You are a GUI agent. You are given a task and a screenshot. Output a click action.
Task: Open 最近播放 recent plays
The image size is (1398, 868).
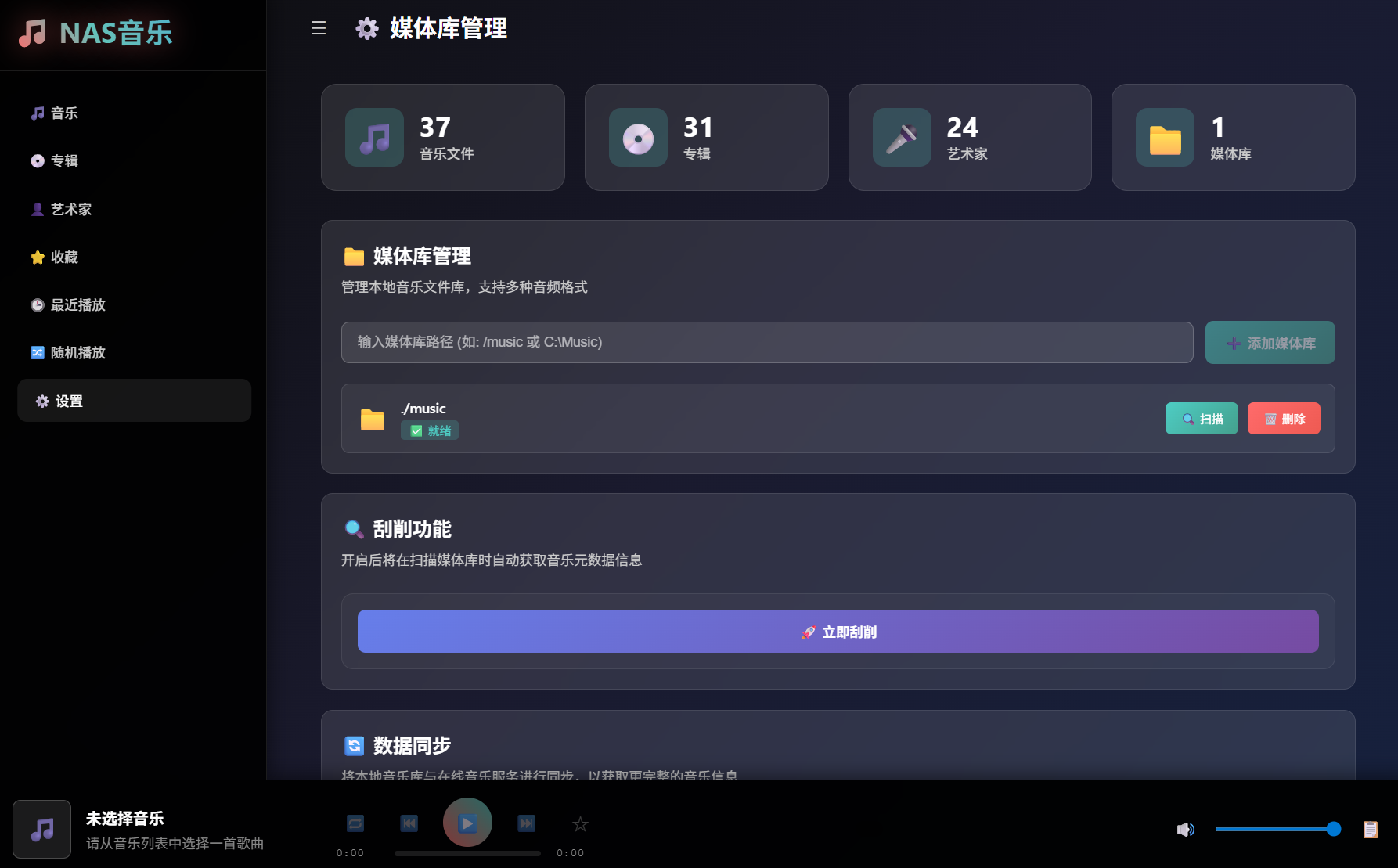tap(77, 305)
